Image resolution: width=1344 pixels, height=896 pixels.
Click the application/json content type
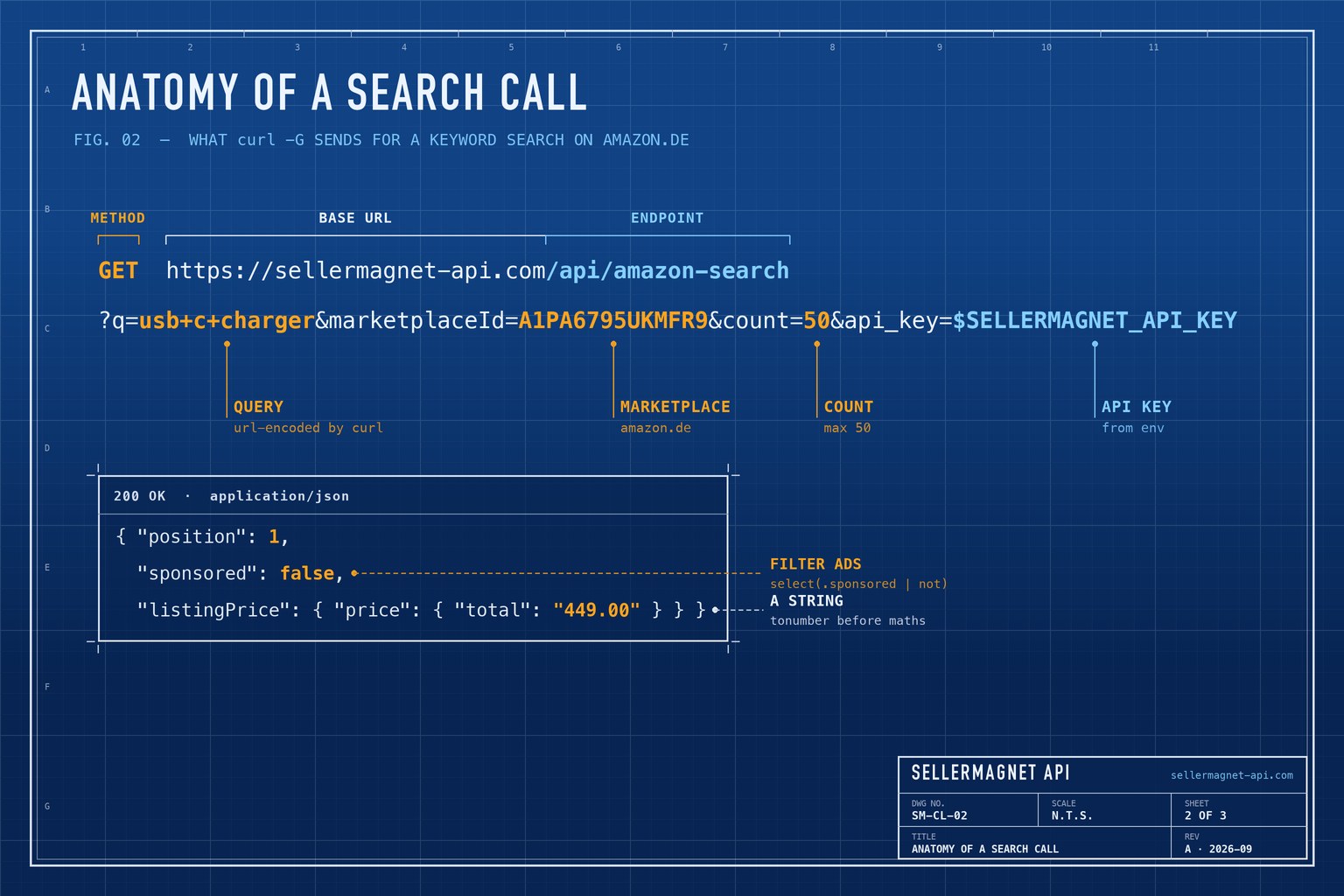coord(279,496)
